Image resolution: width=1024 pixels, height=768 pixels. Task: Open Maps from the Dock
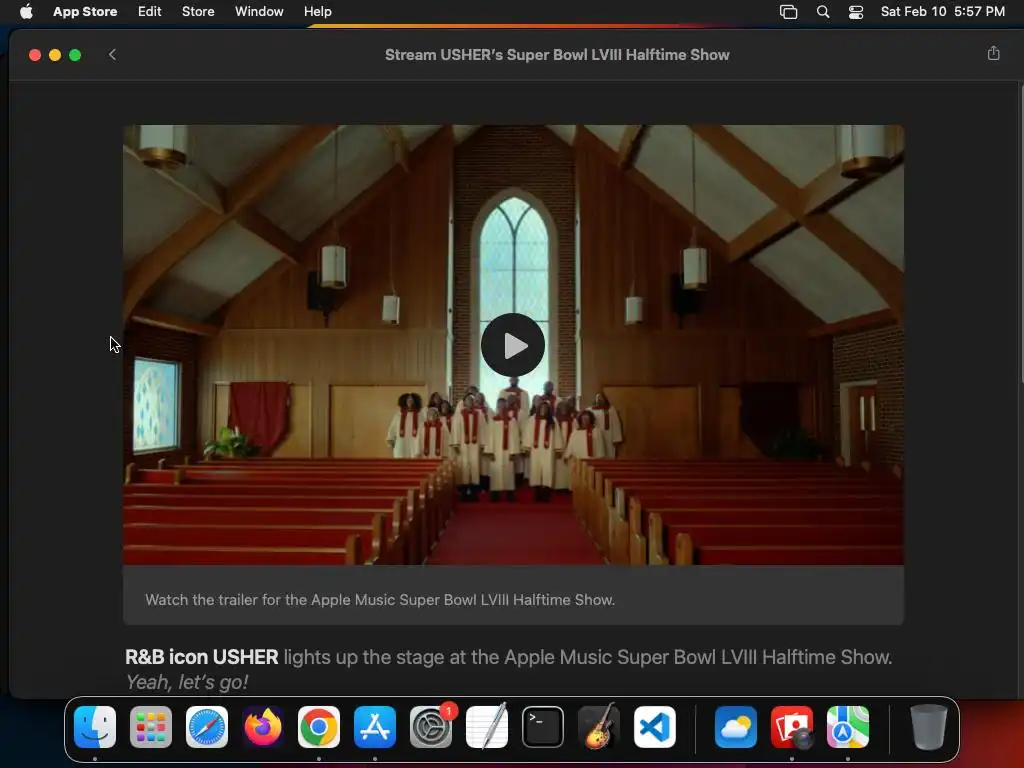point(848,727)
